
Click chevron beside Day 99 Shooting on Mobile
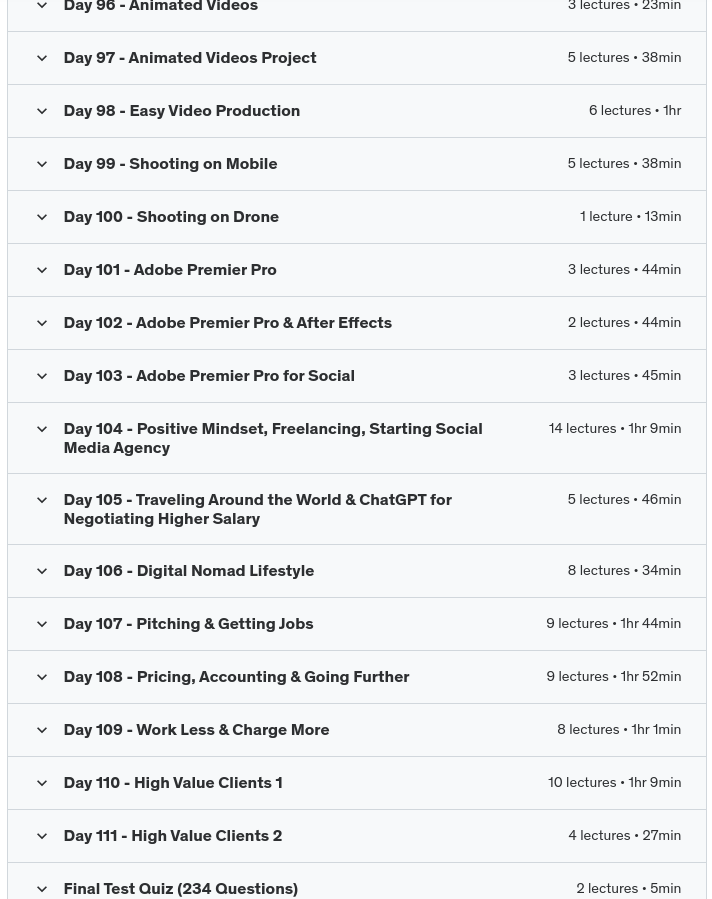(42, 164)
